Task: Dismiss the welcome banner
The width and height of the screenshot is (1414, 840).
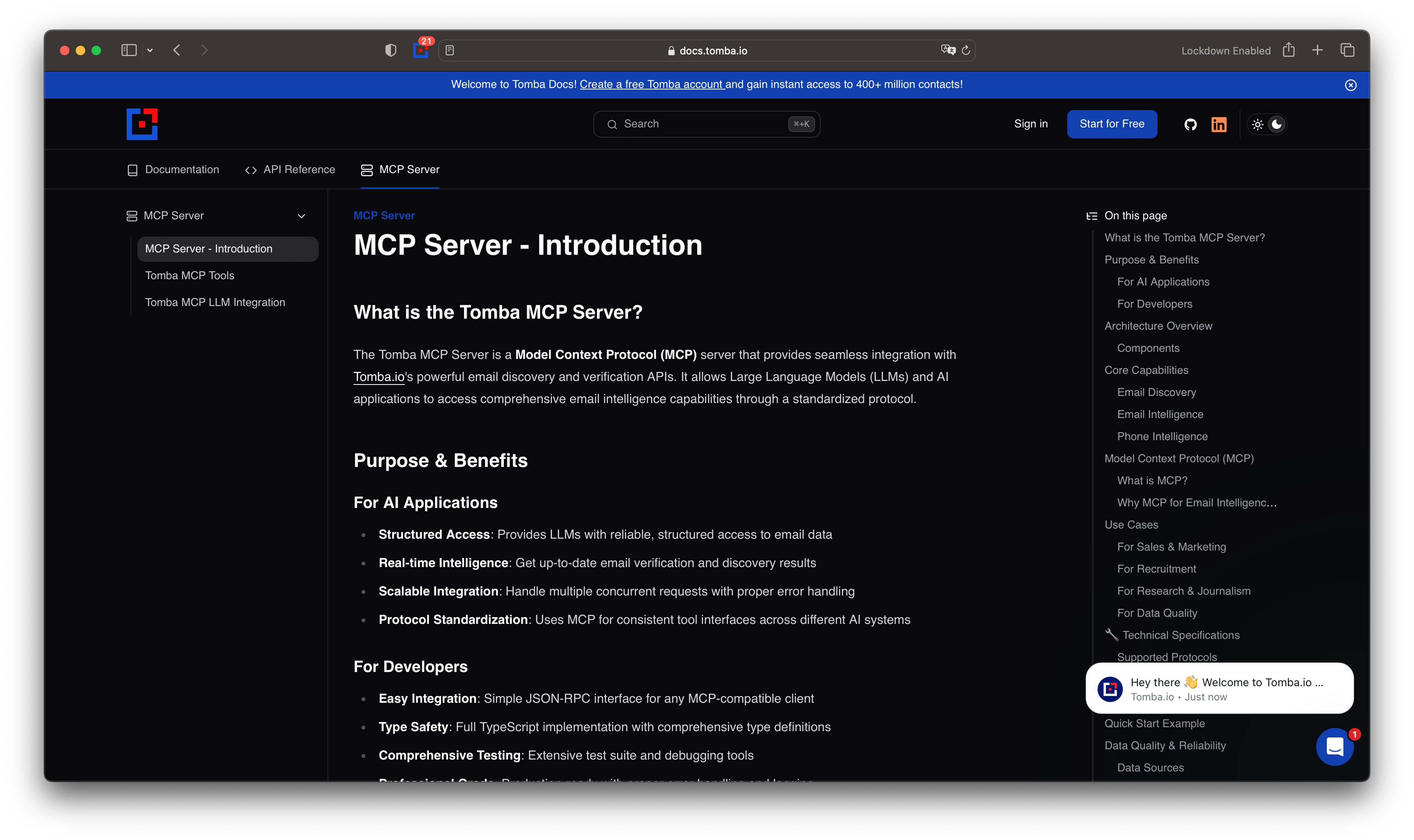Action: [x=1350, y=85]
